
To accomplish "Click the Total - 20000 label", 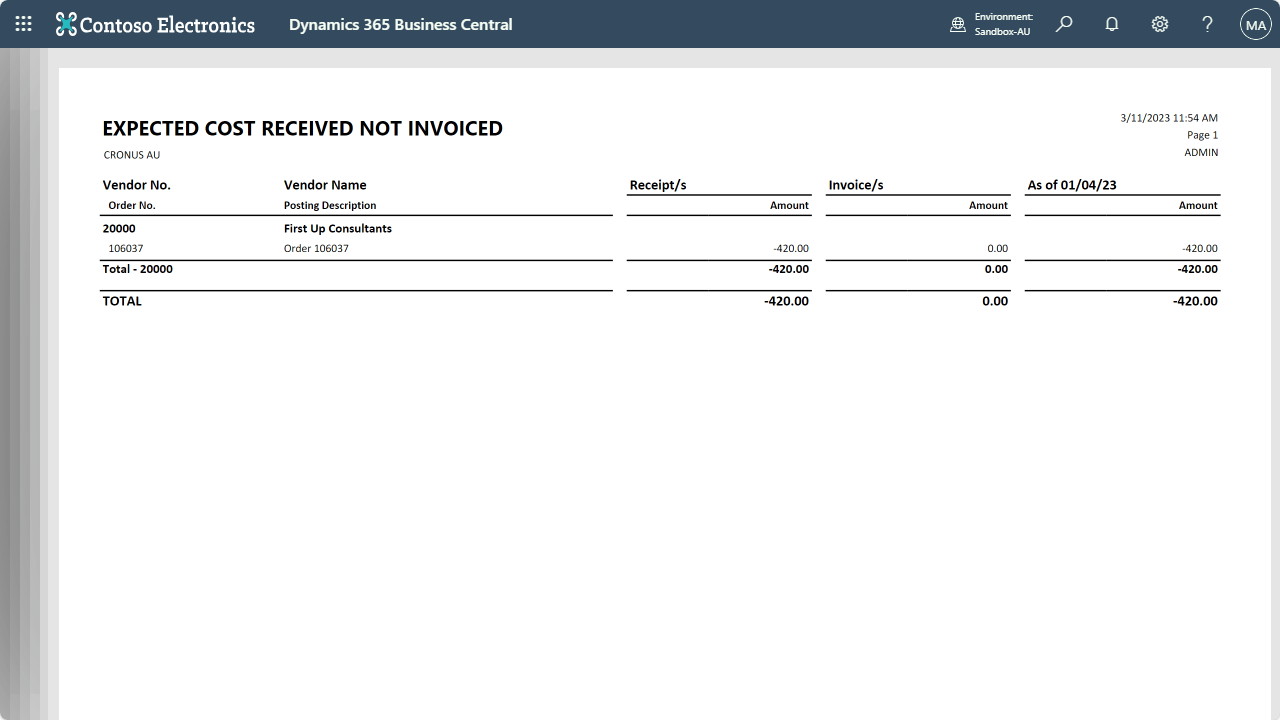I will coord(138,269).
